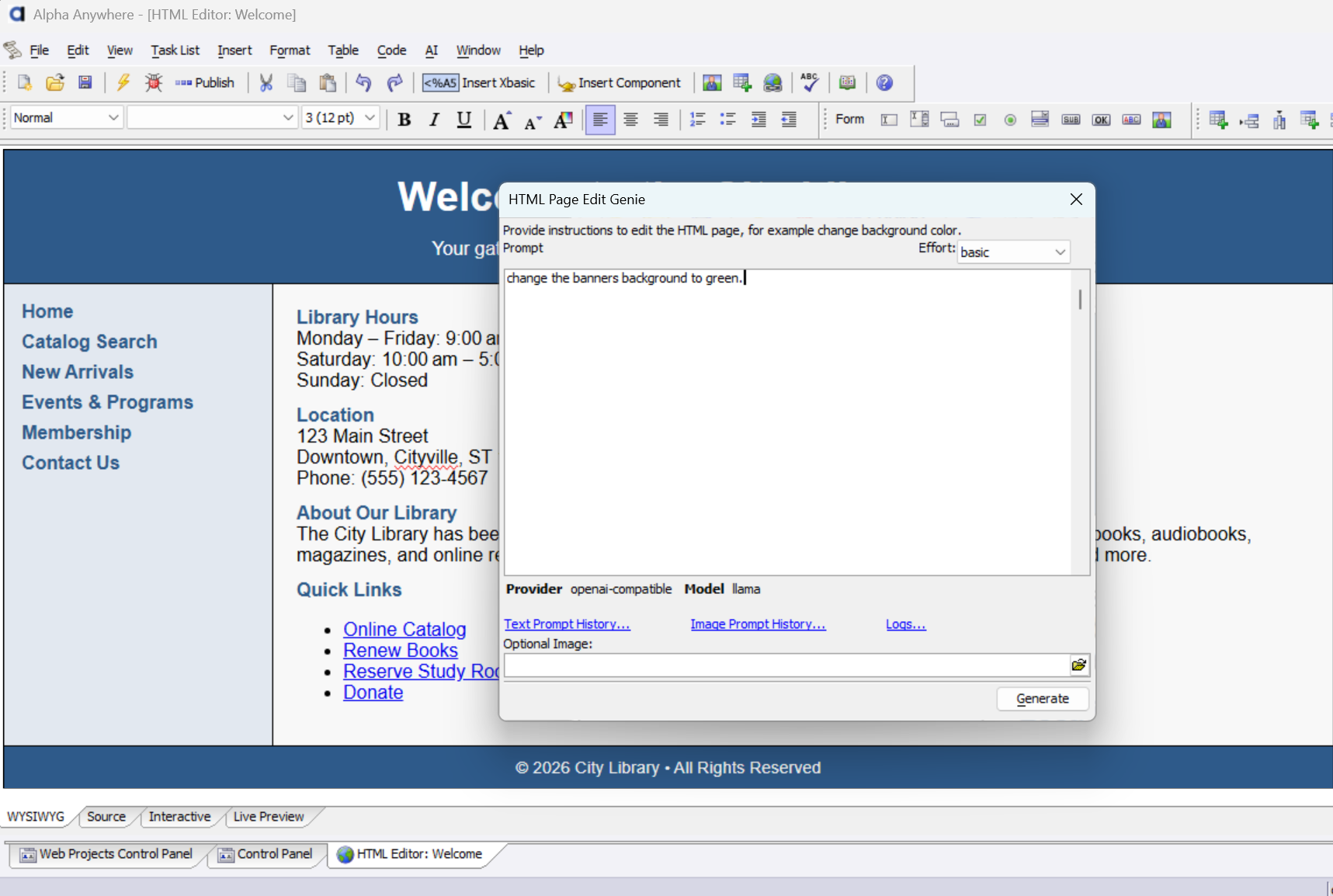Click the Form checkbox field icon
This screenshot has width=1333, height=896.
click(980, 120)
